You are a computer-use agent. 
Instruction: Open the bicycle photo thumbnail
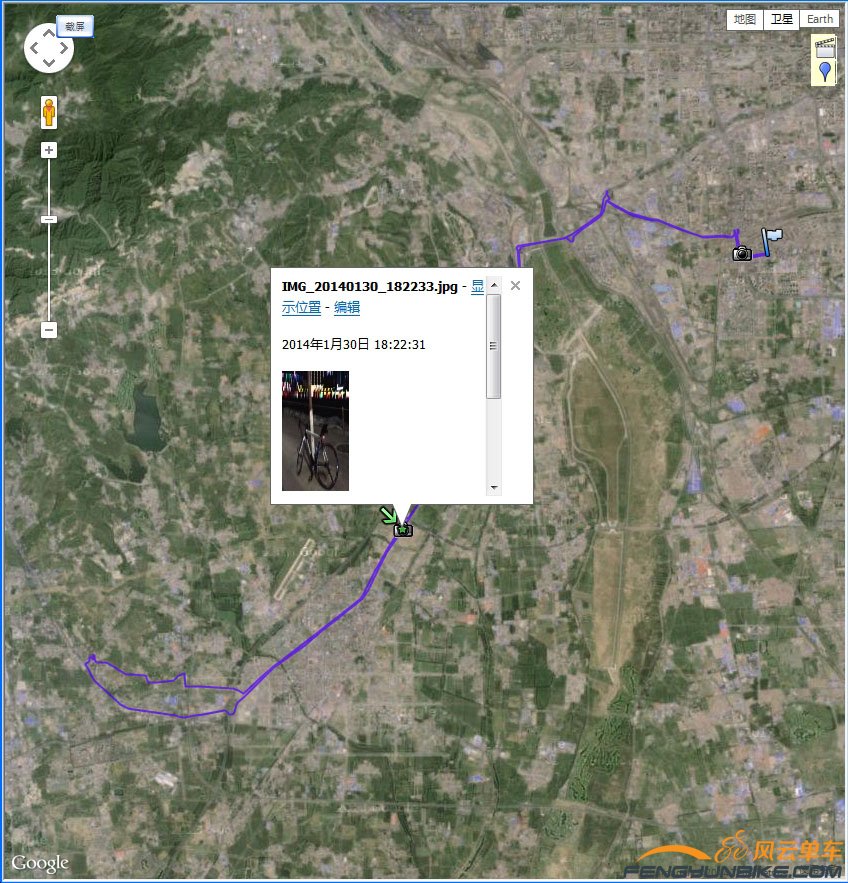tap(315, 431)
